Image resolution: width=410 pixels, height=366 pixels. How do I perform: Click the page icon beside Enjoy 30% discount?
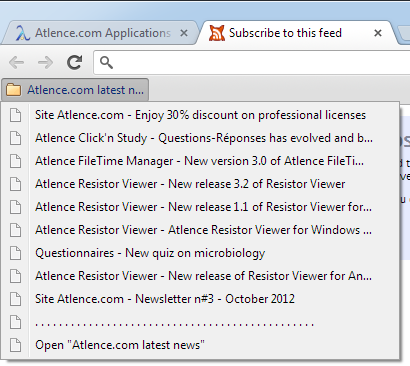click(x=15, y=115)
